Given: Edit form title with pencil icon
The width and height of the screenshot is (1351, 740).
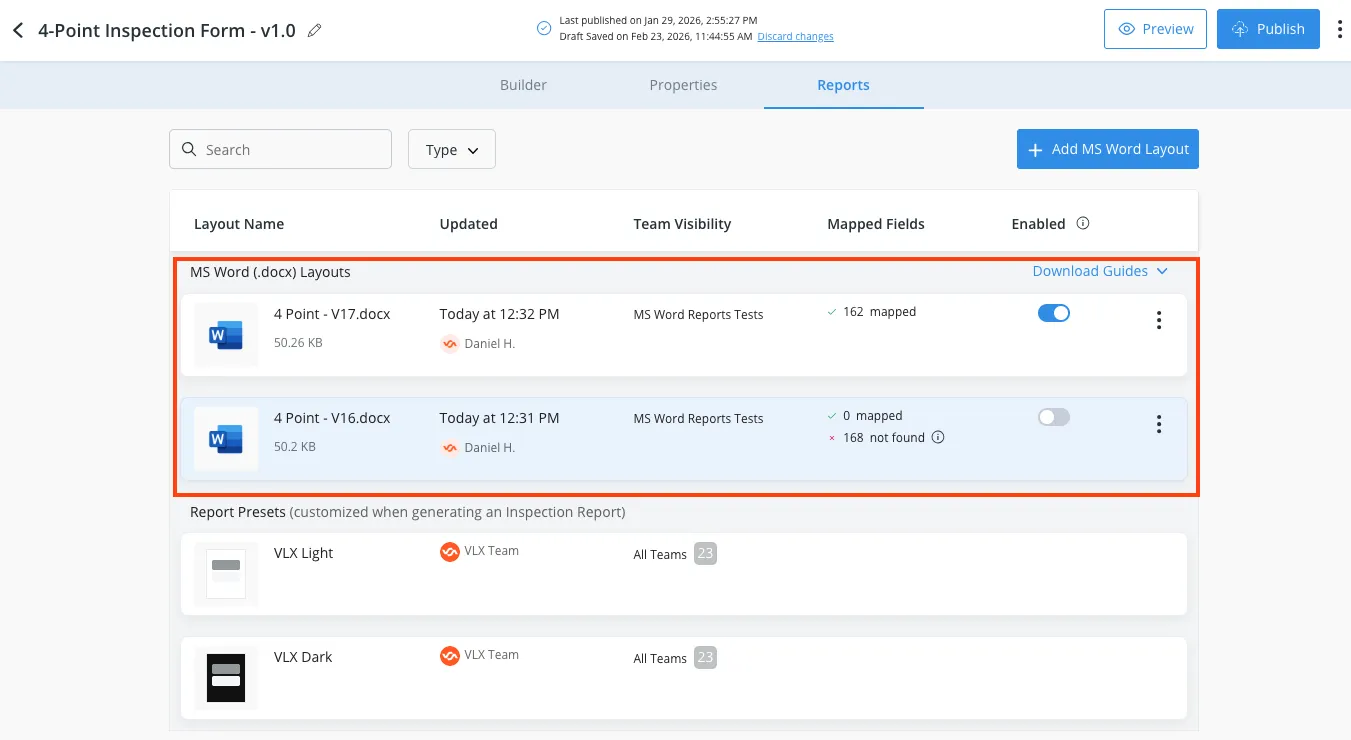Looking at the screenshot, I should pos(315,31).
